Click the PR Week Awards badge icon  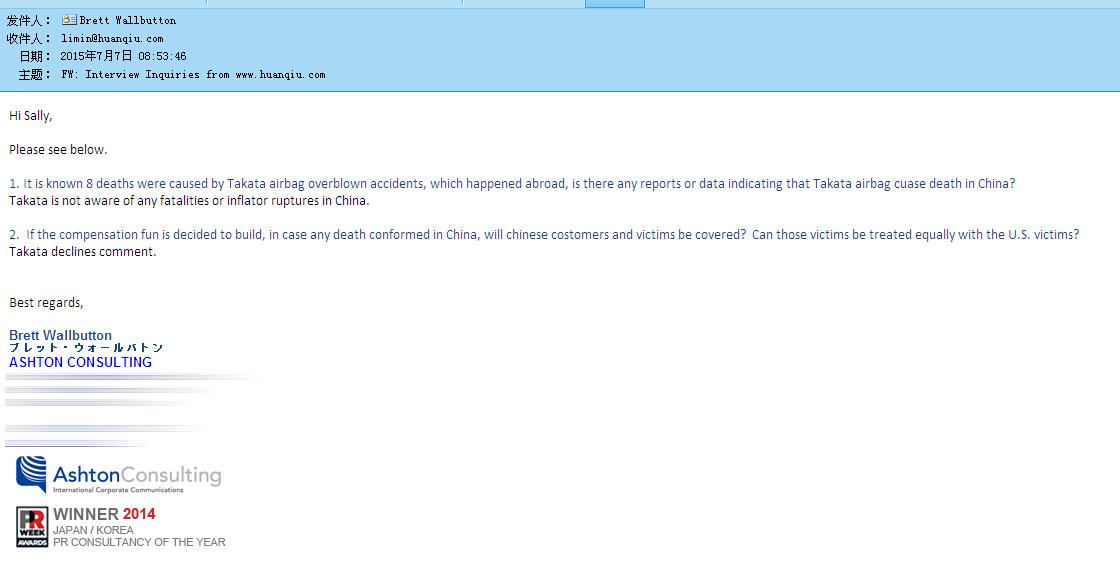click(x=32, y=527)
